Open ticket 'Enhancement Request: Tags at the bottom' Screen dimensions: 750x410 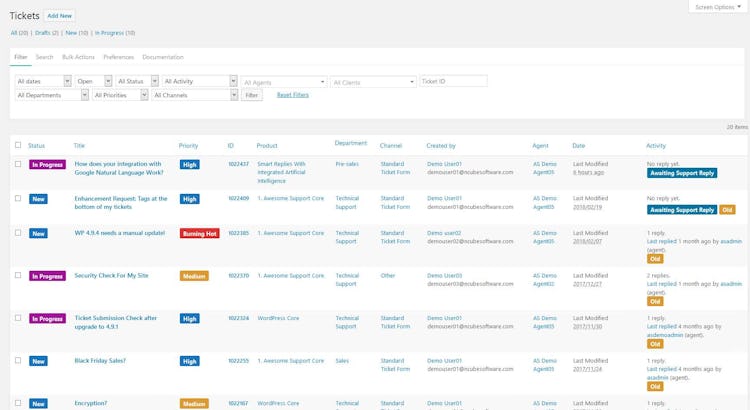[x=121, y=203]
